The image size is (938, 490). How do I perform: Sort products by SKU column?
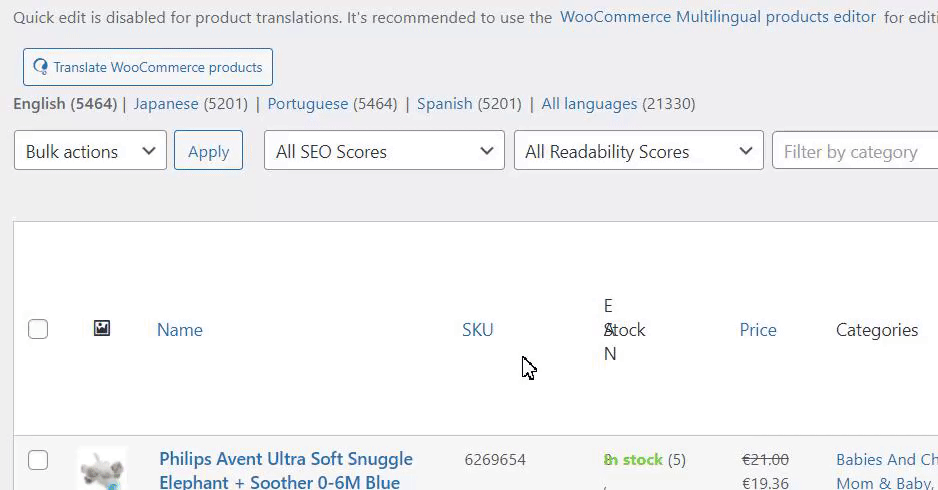click(478, 330)
